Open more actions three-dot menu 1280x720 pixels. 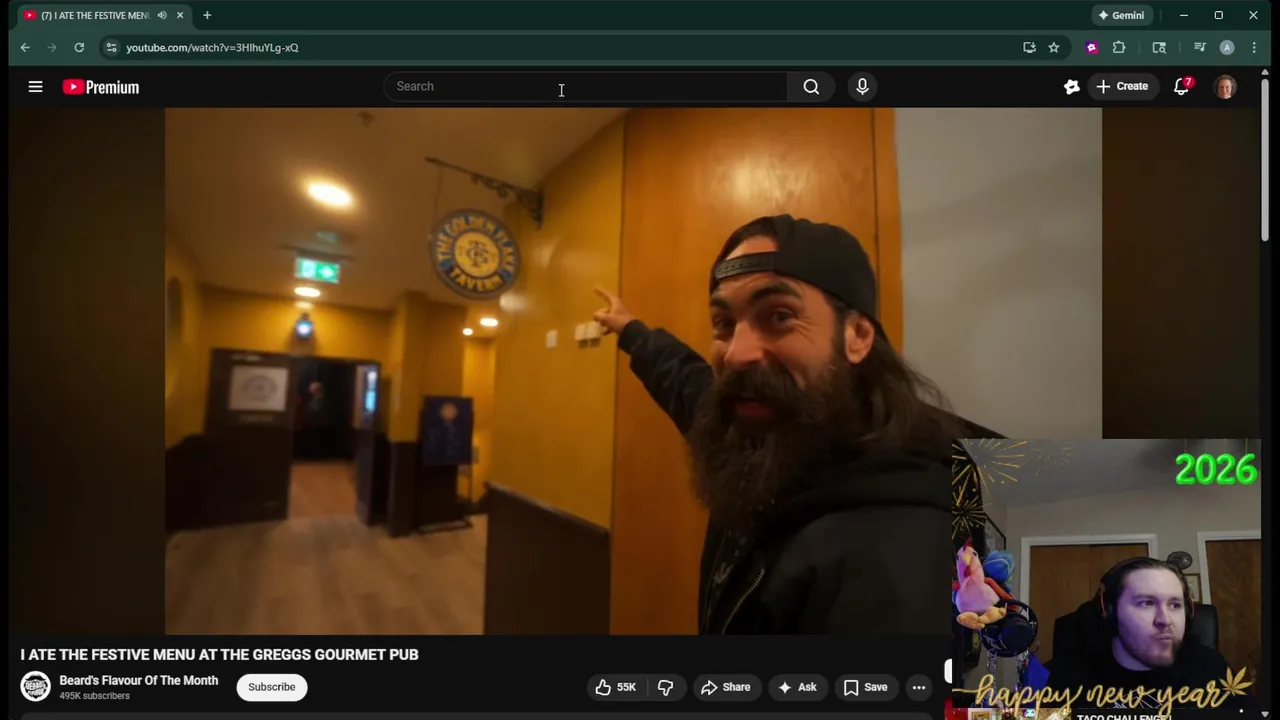point(918,687)
